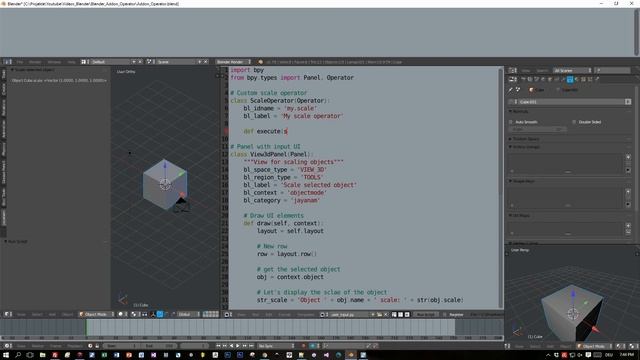The image size is (640, 360).
Task: Unlink the user_input.py text datablock
Action: click(x=386, y=315)
